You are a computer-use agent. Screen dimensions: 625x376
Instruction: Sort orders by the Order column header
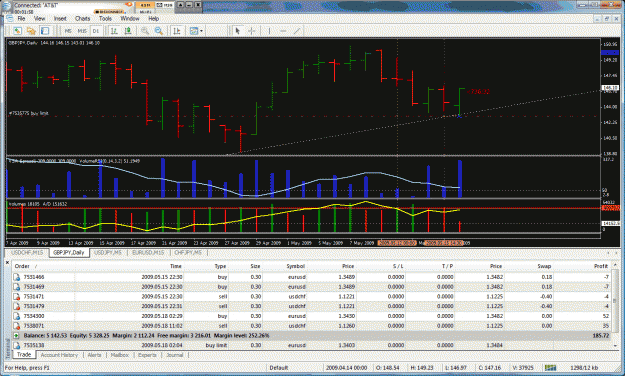coord(22,266)
